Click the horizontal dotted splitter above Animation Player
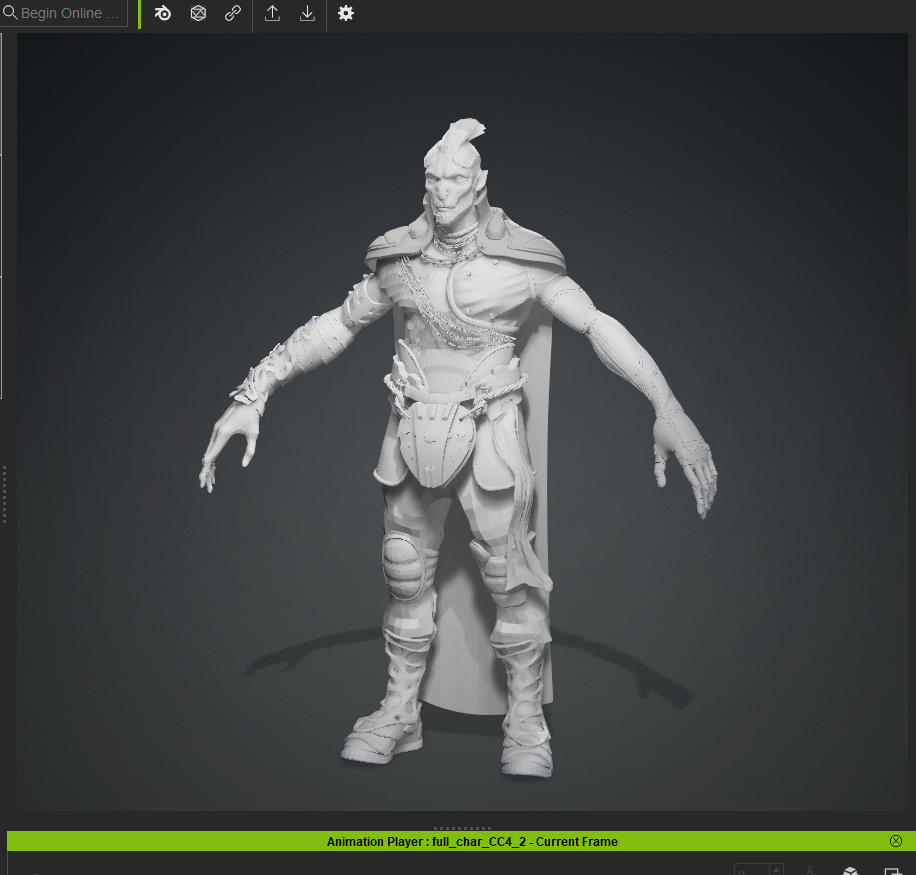The height and width of the screenshot is (875, 916). 462,828
